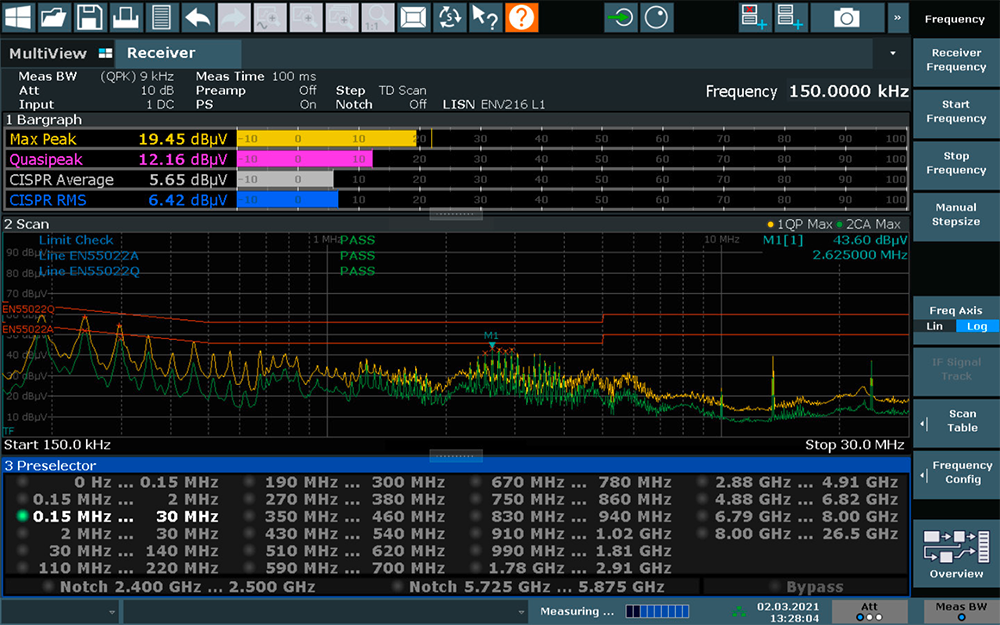This screenshot has width=1000, height=625.
Task: Click the Windows start icon in toolbar
Action: (18, 17)
